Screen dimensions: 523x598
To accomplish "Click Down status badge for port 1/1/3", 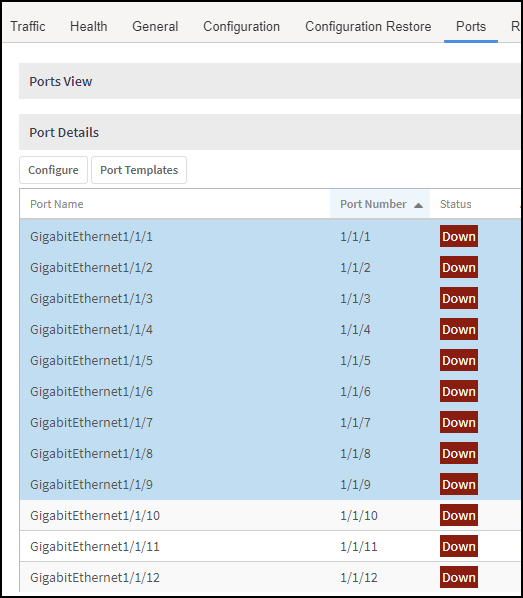I will coord(459,298).
